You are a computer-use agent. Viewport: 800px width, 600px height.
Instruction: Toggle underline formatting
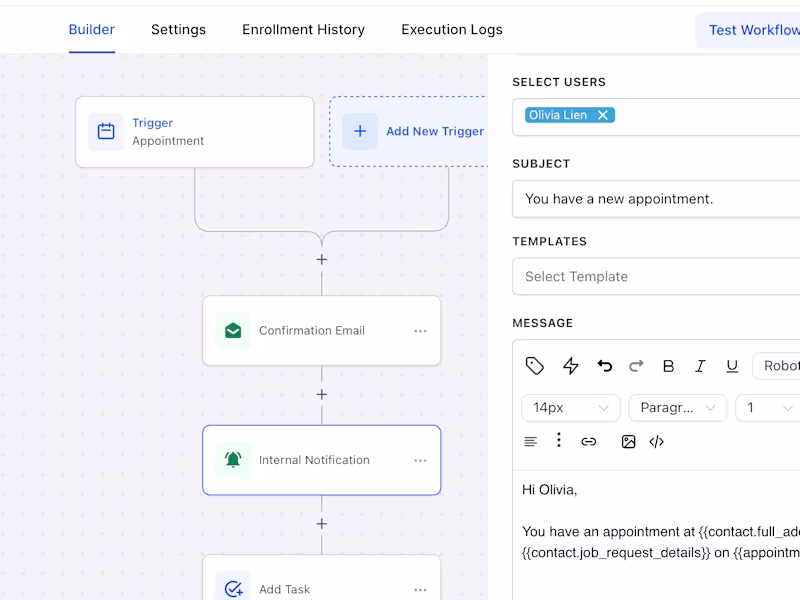732,366
